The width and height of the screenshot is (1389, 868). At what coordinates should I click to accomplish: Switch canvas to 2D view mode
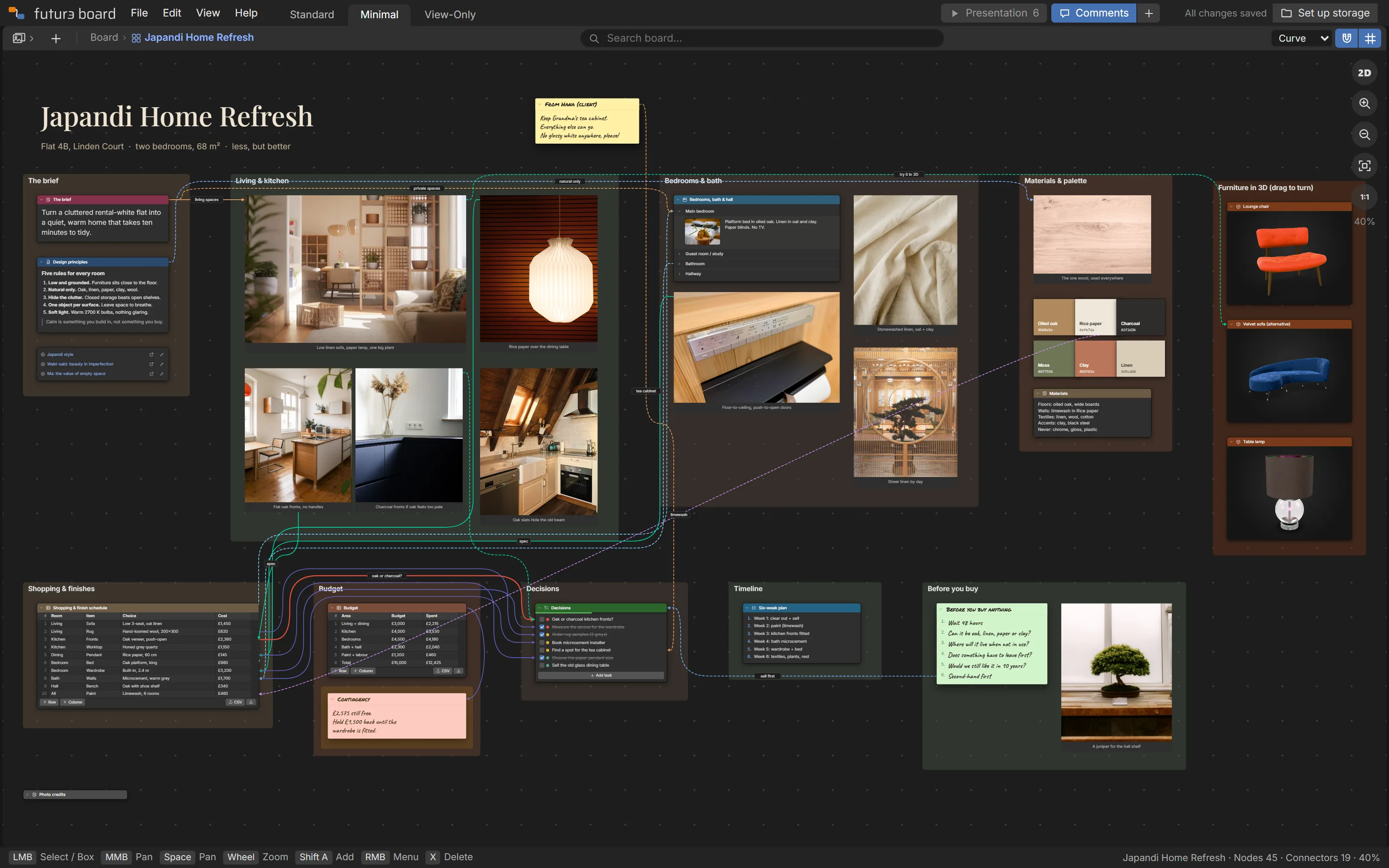[x=1364, y=73]
